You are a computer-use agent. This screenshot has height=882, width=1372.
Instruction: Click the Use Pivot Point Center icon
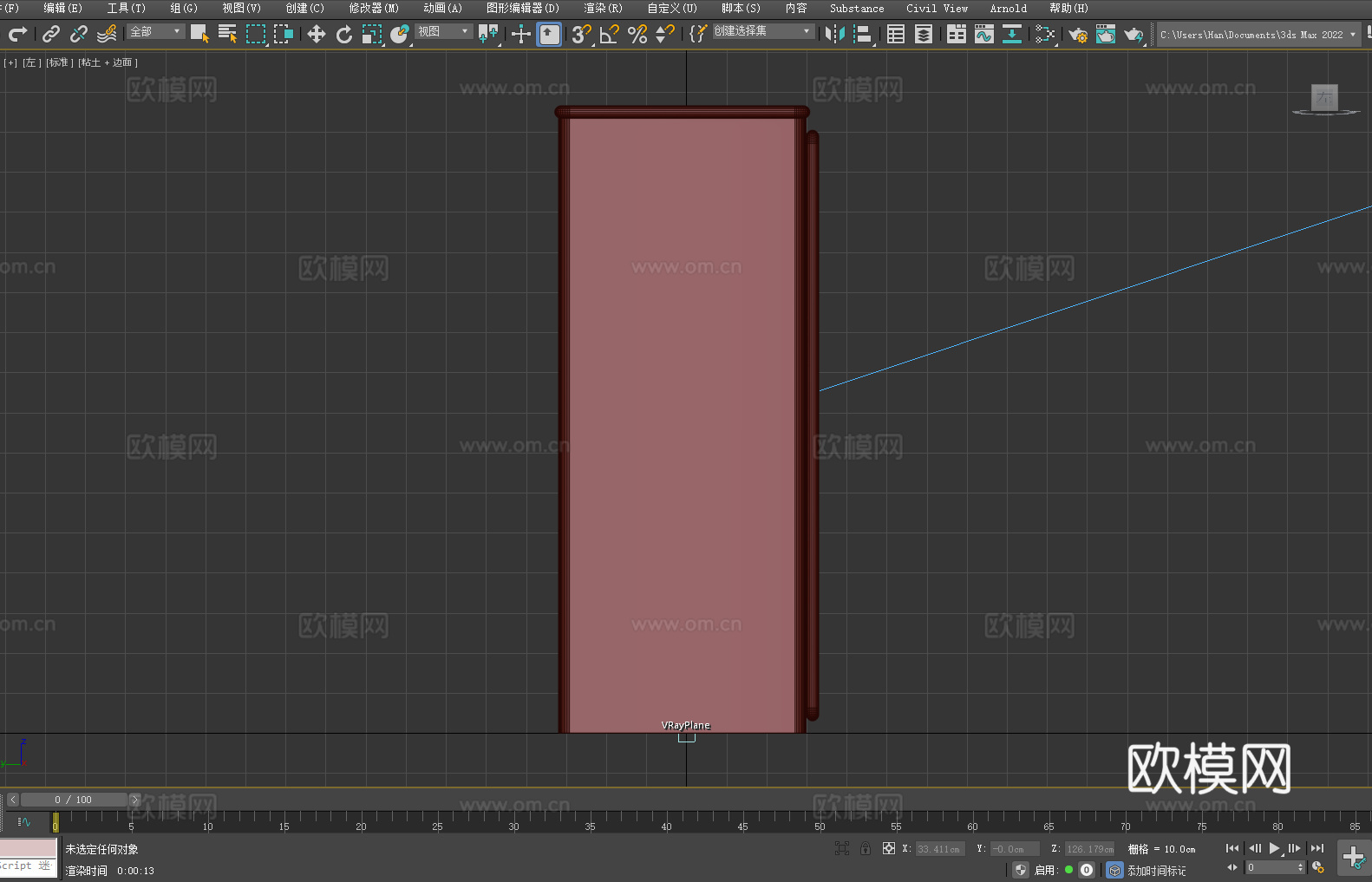click(489, 34)
